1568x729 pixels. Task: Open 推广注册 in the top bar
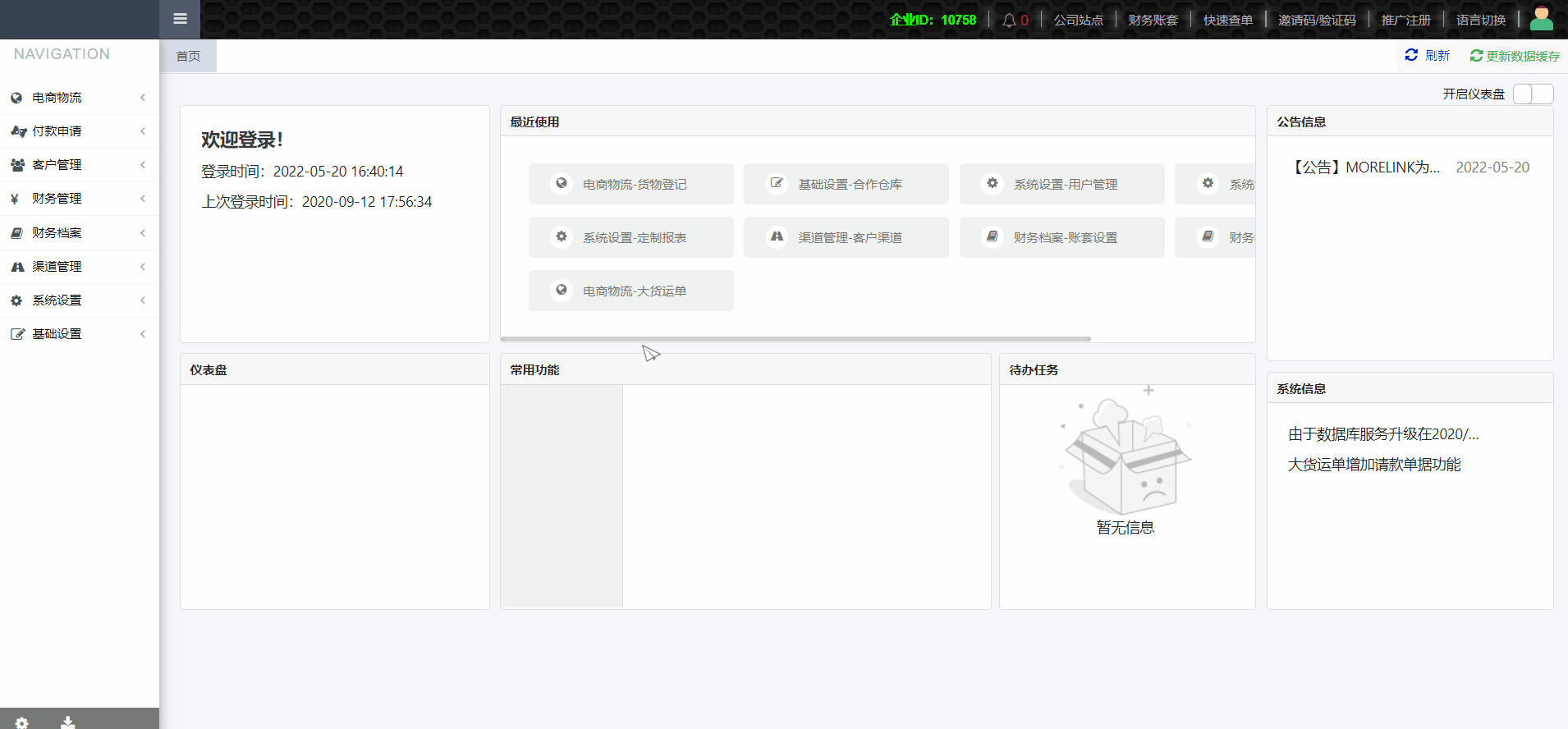tap(1406, 20)
